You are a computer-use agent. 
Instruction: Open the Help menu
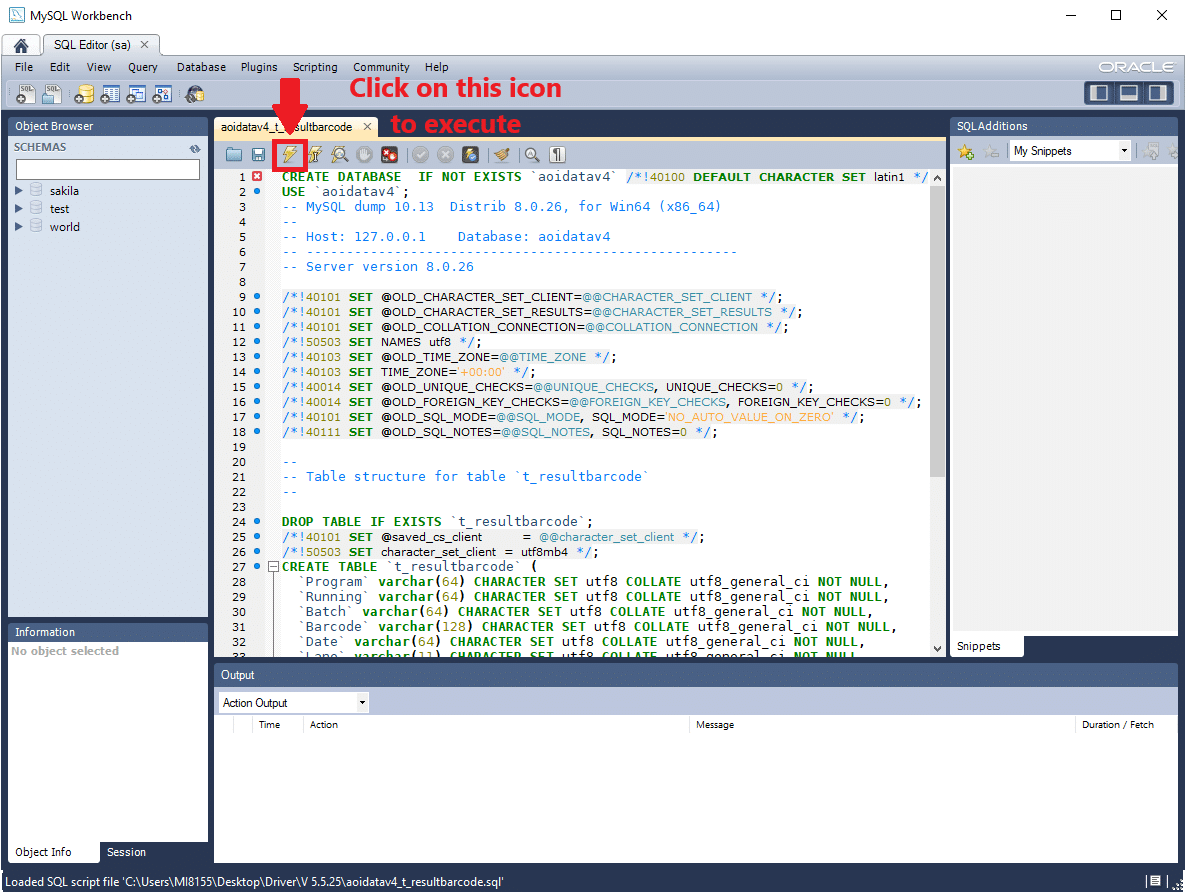436,67
